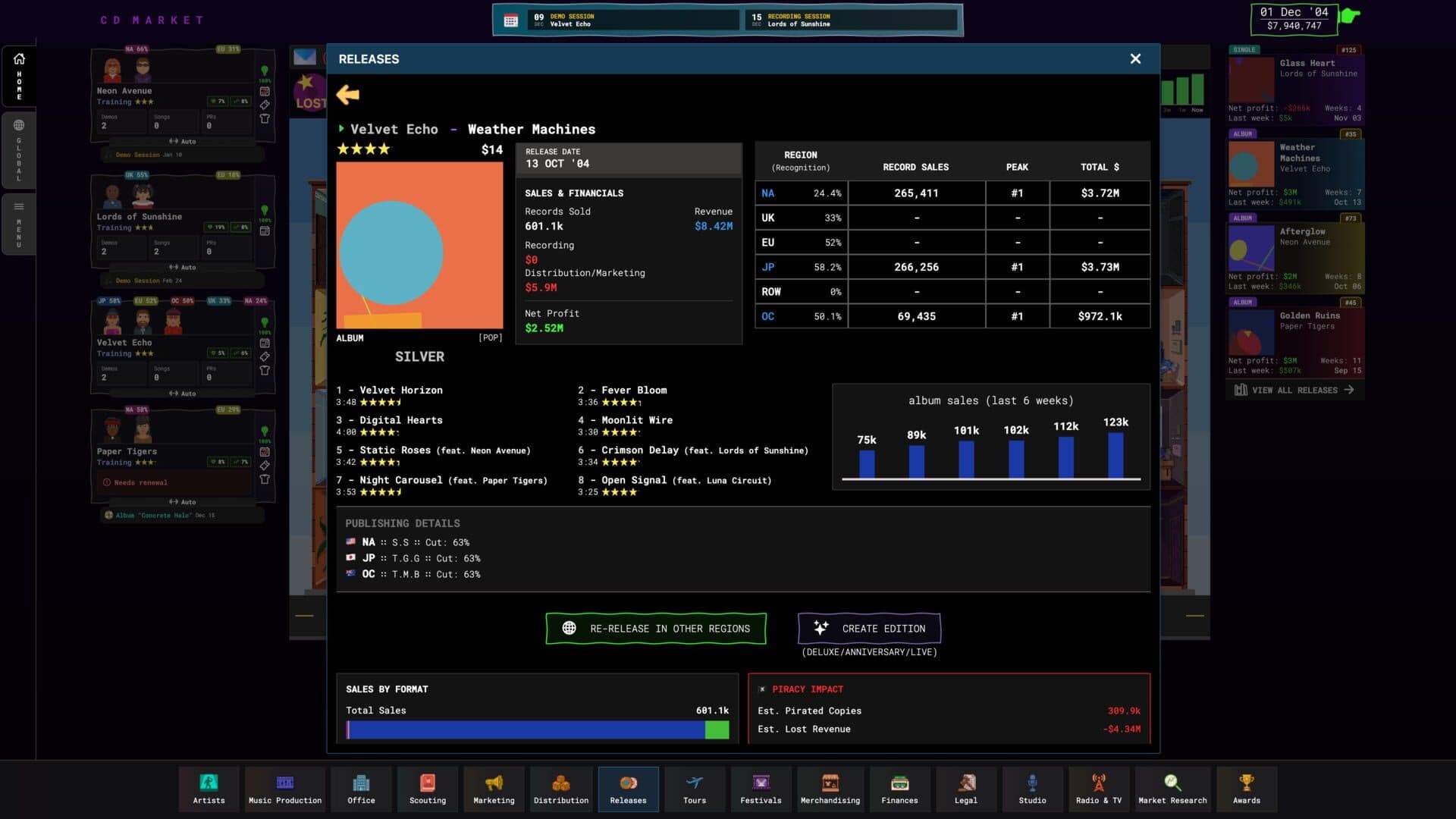Select the JP region row

coord(952,267)
